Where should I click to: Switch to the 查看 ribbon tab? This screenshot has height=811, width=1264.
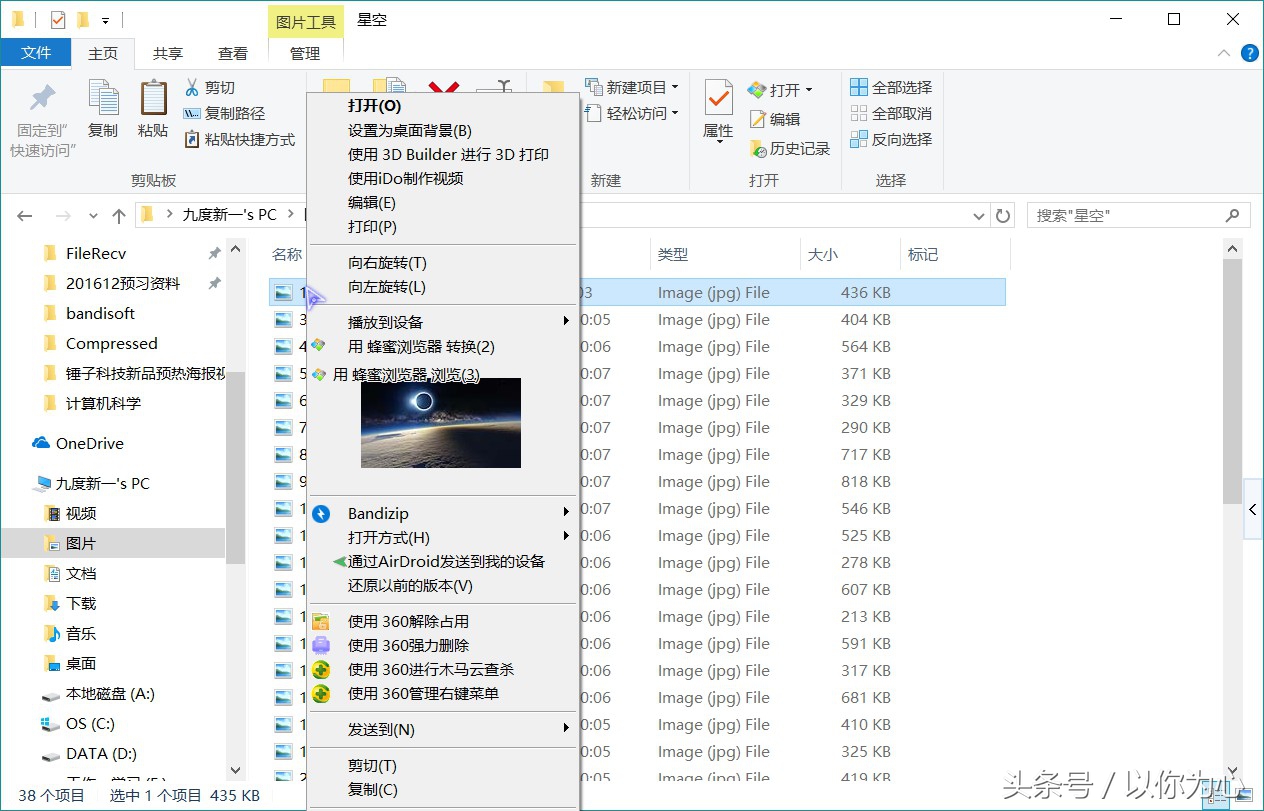232,53
